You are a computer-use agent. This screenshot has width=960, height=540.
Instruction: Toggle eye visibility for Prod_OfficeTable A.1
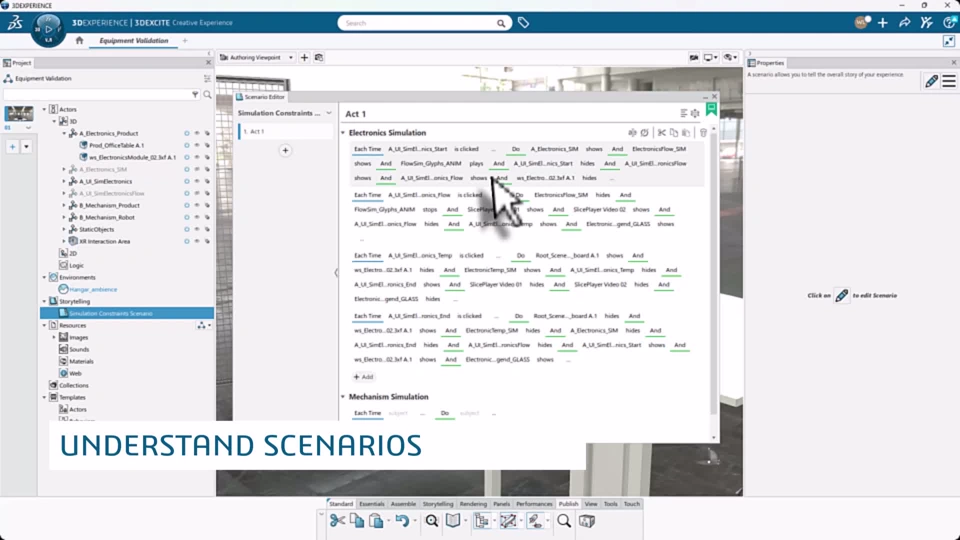pyautogui.click(x=197, y=145)
